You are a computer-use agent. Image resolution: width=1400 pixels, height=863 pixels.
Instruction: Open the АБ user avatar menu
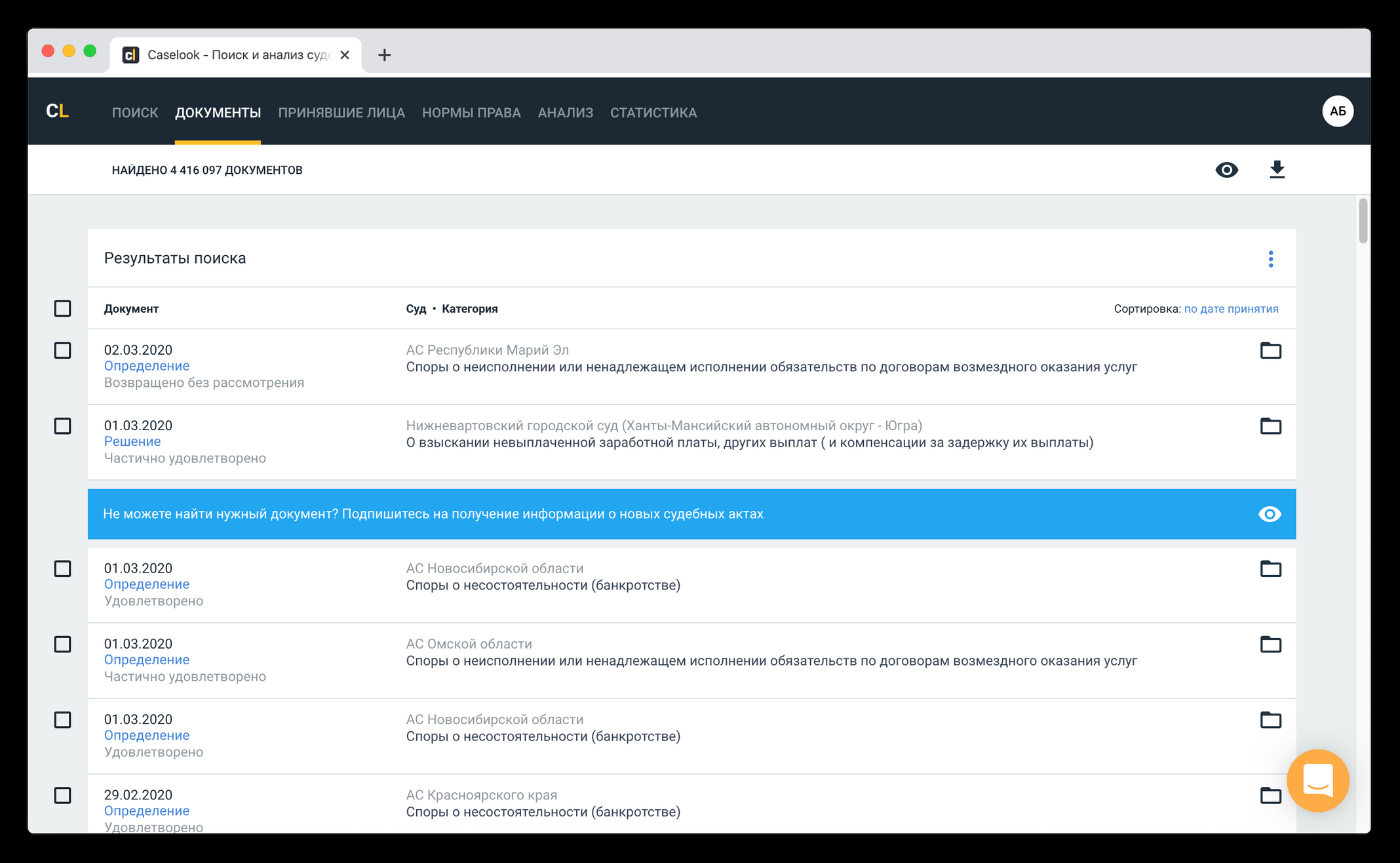pyautogui.click(x=1337, y=111)
